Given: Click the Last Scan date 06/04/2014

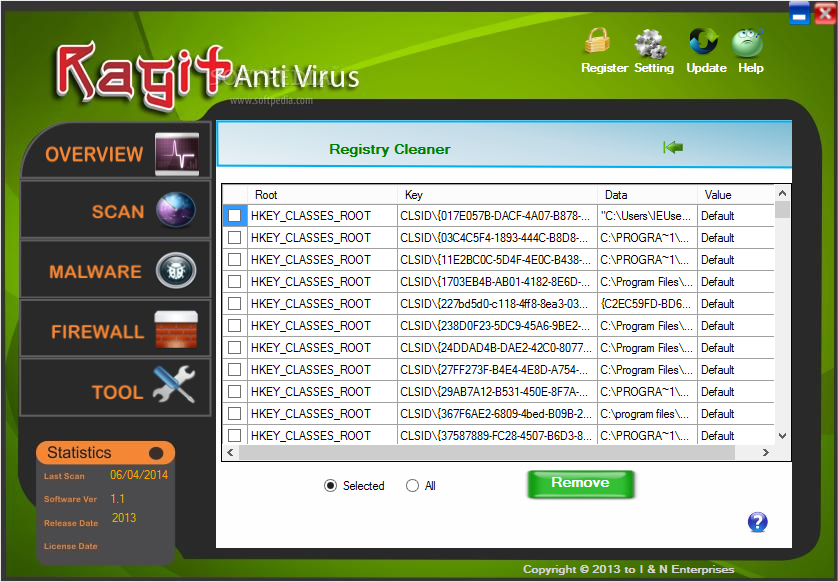Looking at the screenshot, I should (x=139, y=475).
